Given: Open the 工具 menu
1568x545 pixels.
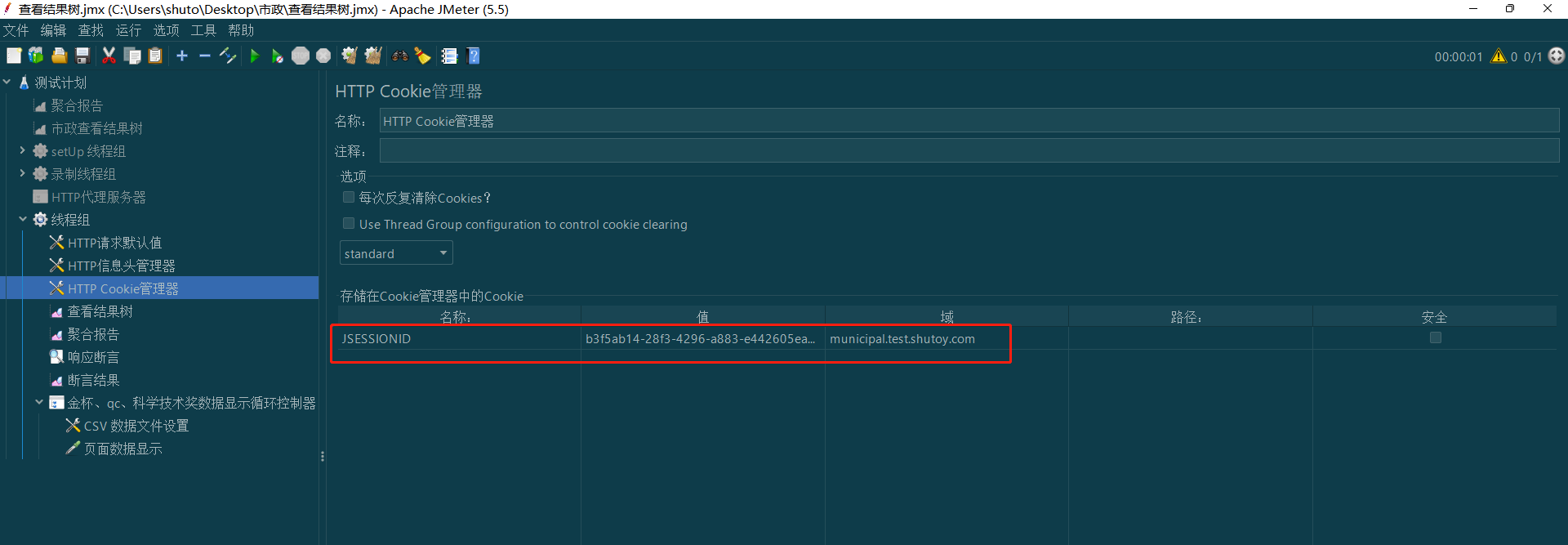Looking at the screenshot, I should [x=203, y=30].
